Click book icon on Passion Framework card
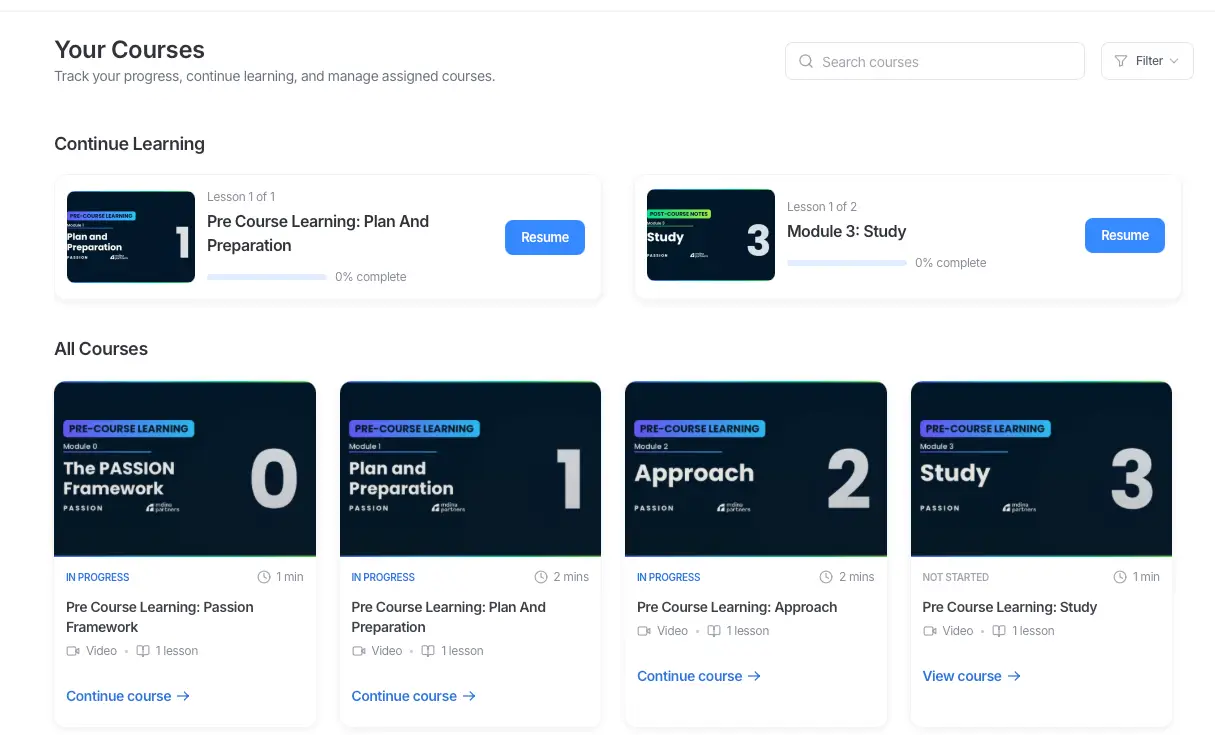 point(143,651)
